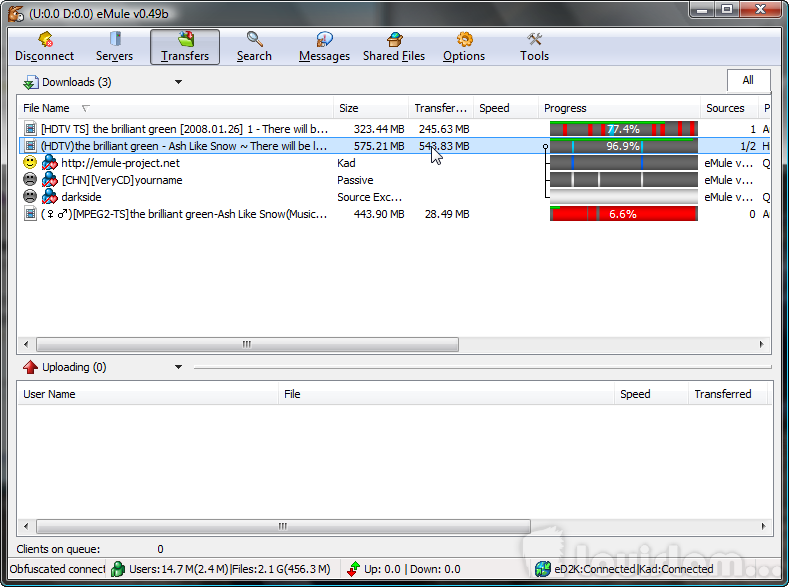Open the Messages view
The height and width of the screenshot is (587, 789).
pyautogui.click(x=324, y=47)
